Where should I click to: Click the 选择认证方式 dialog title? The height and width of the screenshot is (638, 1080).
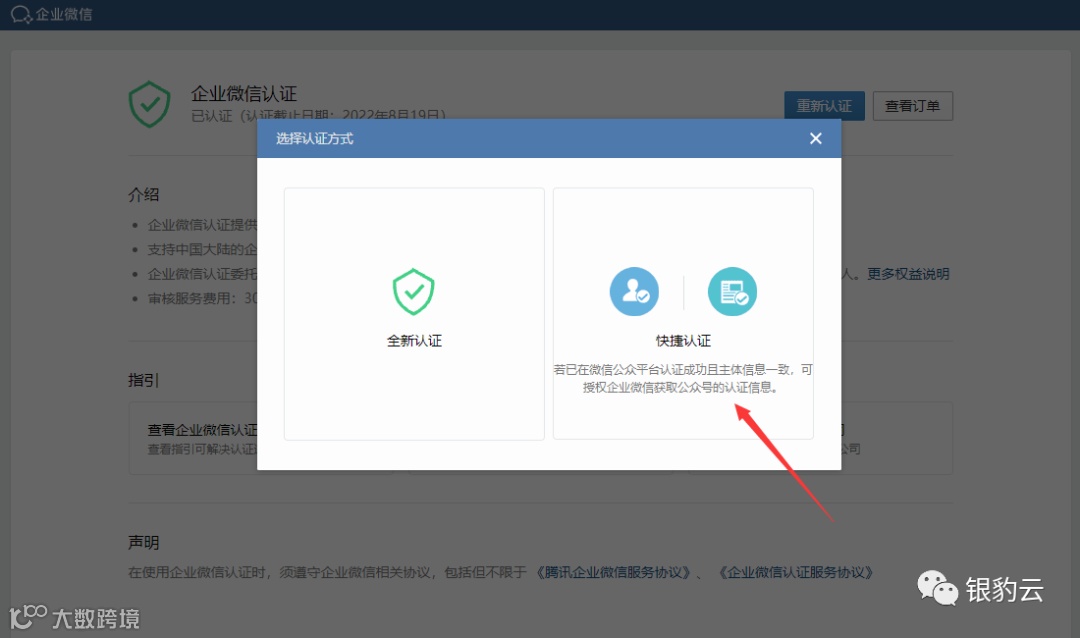(x=315, y=138)
